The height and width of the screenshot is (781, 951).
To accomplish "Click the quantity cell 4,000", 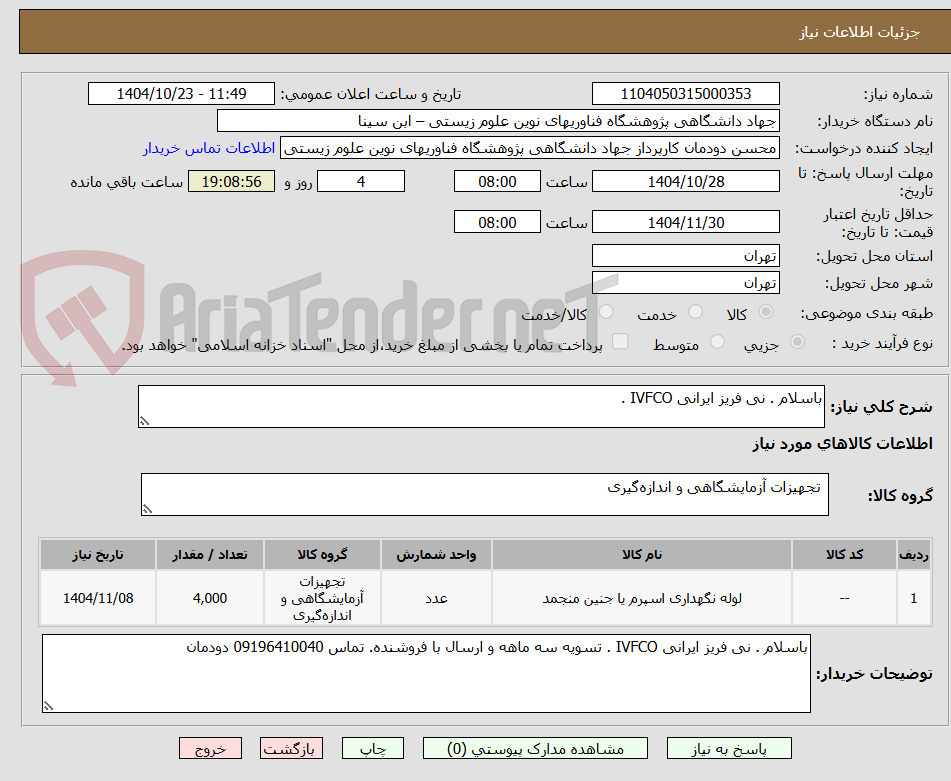I will click(210, 598).
